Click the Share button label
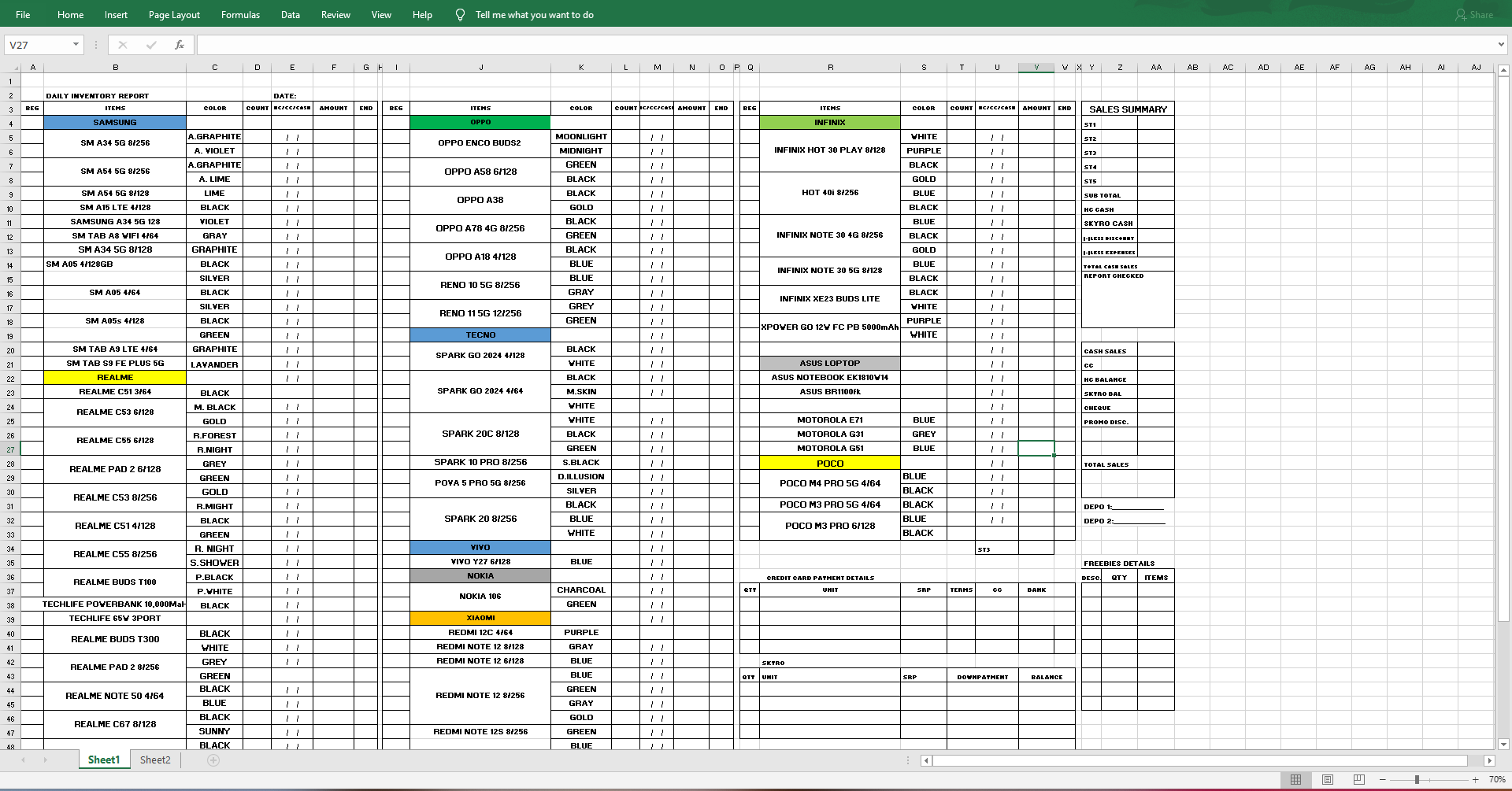 coord(1481,15)
